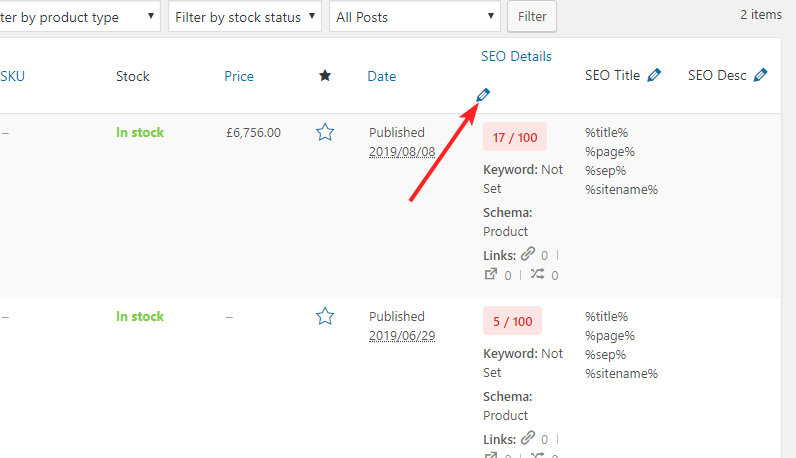Viewport: 796px width, 458px height.
Task: Sort products by Date column
Action: click(x=381, y=76)
